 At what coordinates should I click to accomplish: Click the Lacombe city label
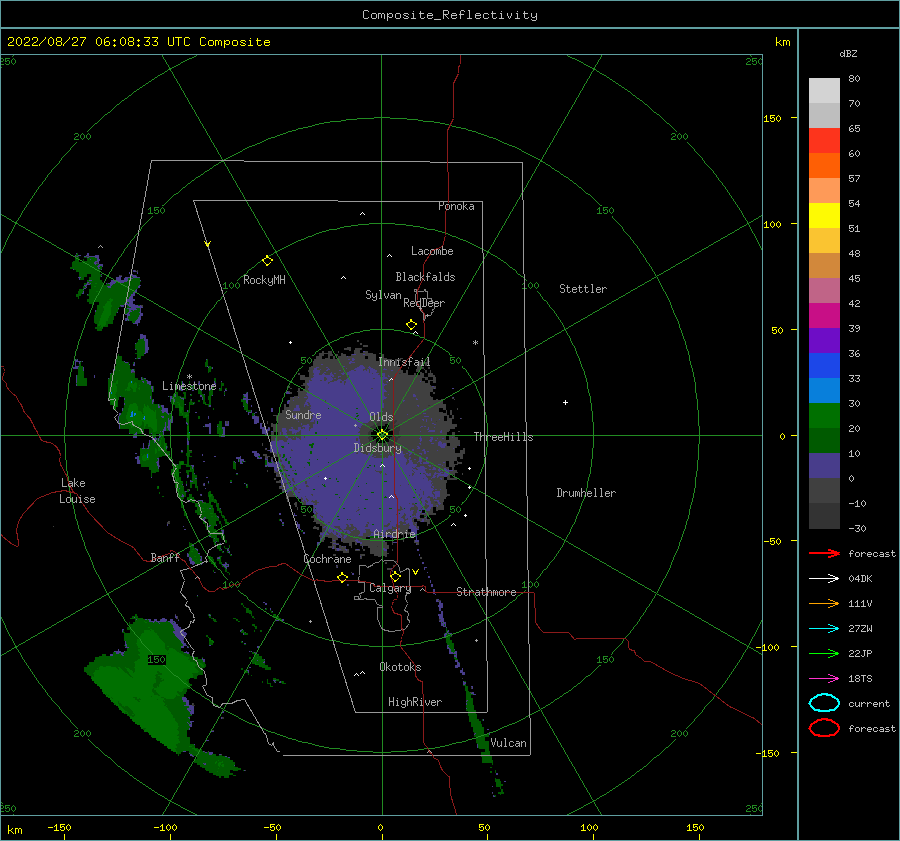tap(432, 251)
